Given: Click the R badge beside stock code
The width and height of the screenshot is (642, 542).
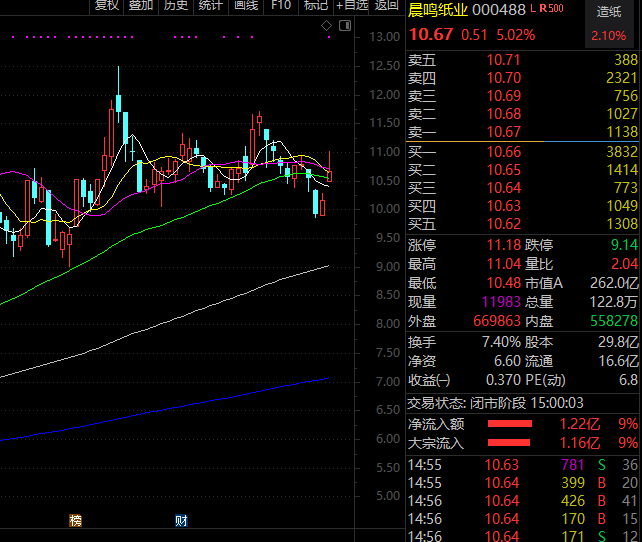Looking at the screenshot, I should pos(542,9).
